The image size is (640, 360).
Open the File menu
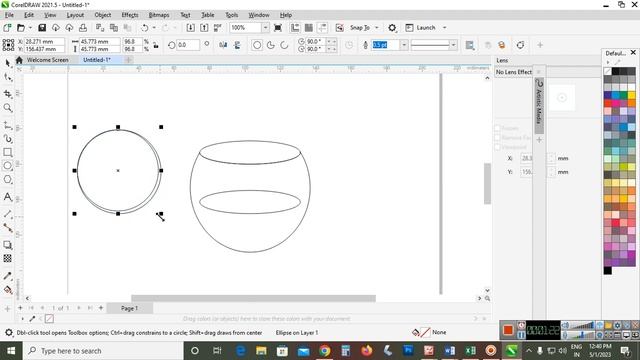click(x=9, y=15)
